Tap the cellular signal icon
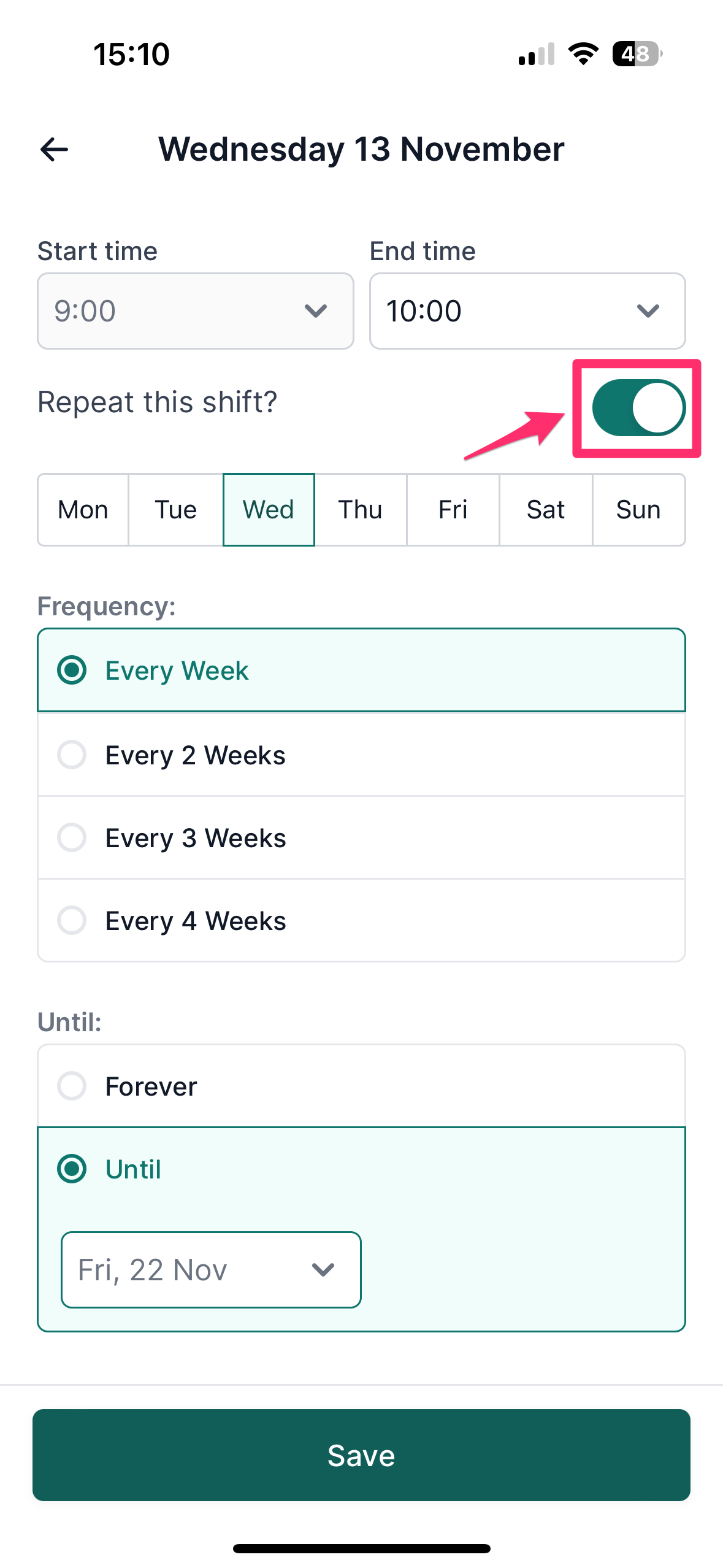Screen dimensions: 723x1568 tap(537, 54)
